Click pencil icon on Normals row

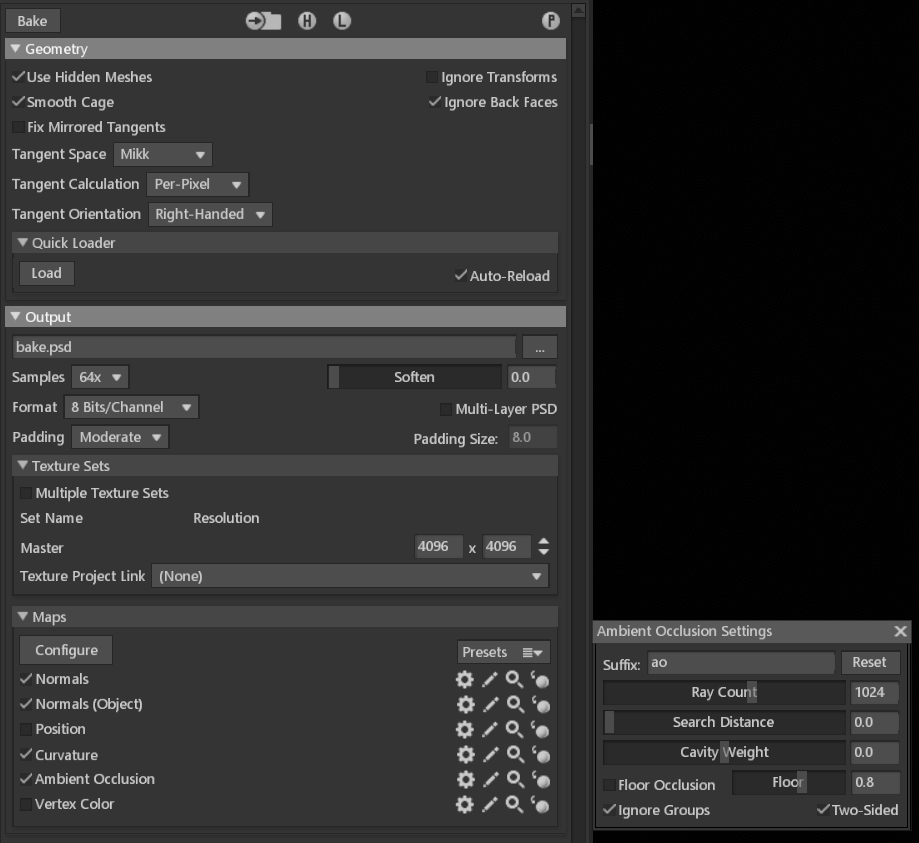[489, 679]
